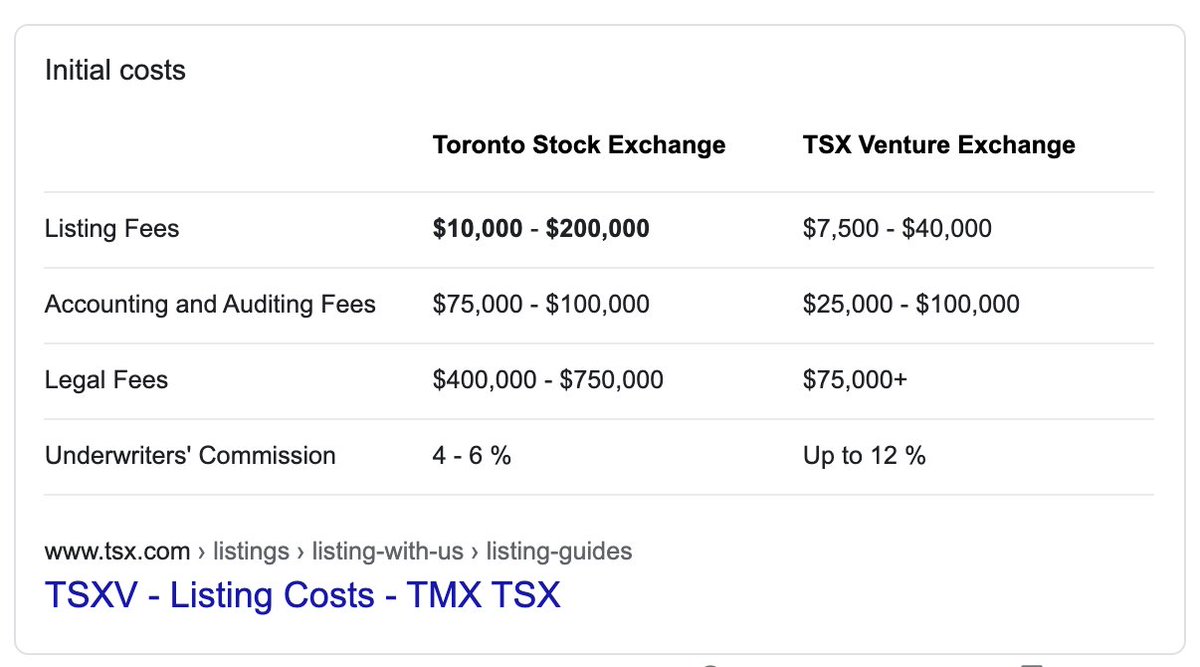The height and width of the screenshot is (667, 1200).
Task: Click the Underwriters' Commission row label
Action: coord(190,456)
